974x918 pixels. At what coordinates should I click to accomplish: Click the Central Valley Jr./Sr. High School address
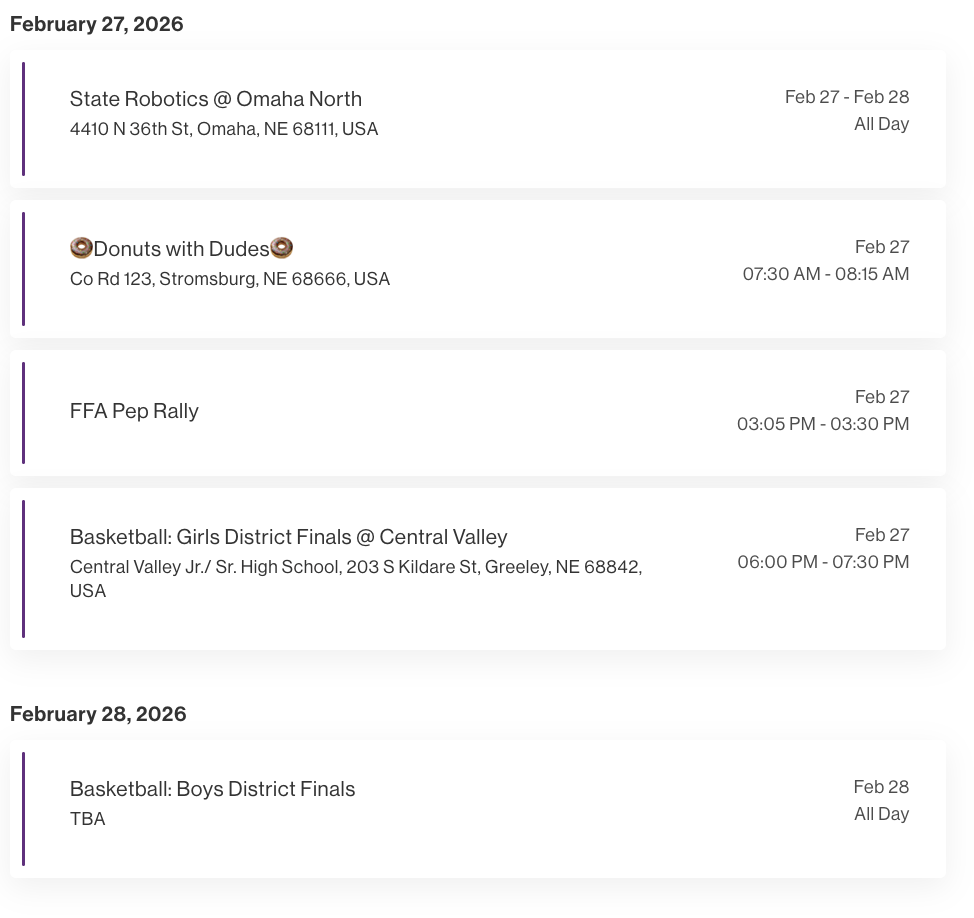coord(355,567)
